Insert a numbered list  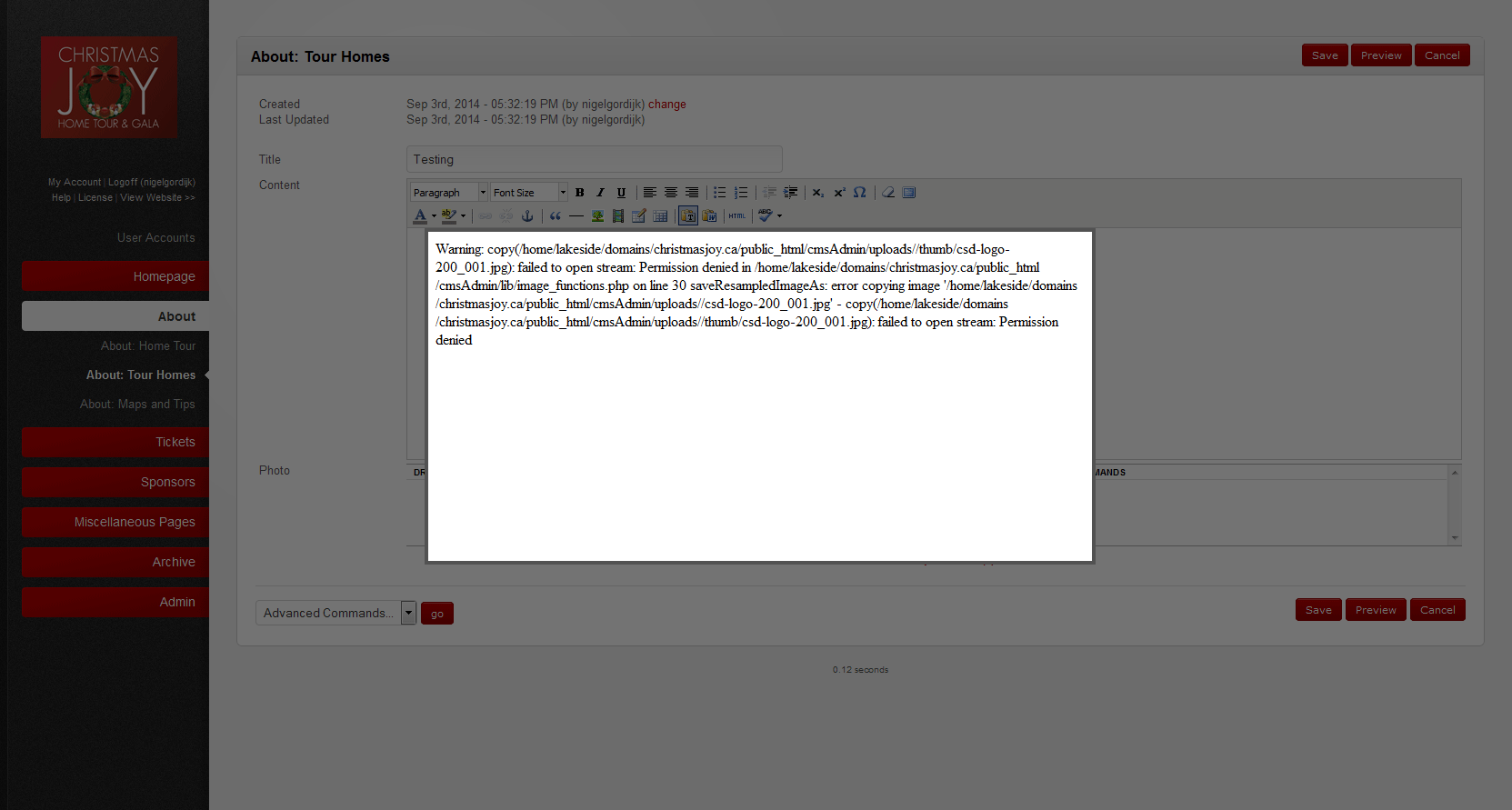click(741, 193)
